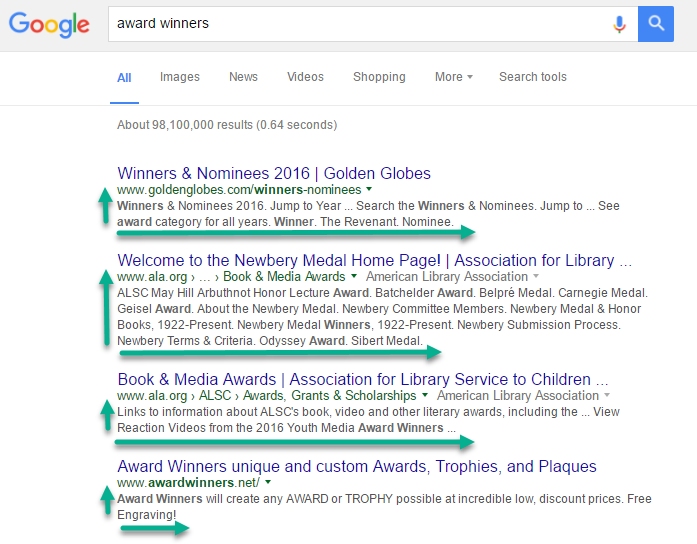Image resolution: width=697 pixels, height=544 pixels.
Task: Open the Shopping tab
Action: [379, 77]
